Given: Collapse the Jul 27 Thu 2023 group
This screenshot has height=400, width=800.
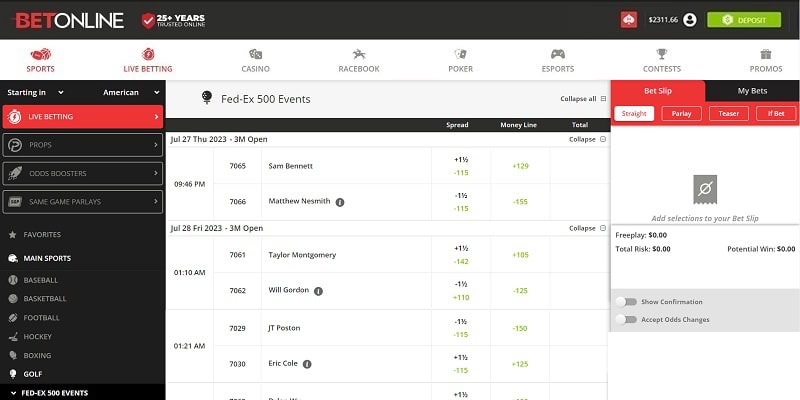Looking at the screenshot, I should click(588, 139).
